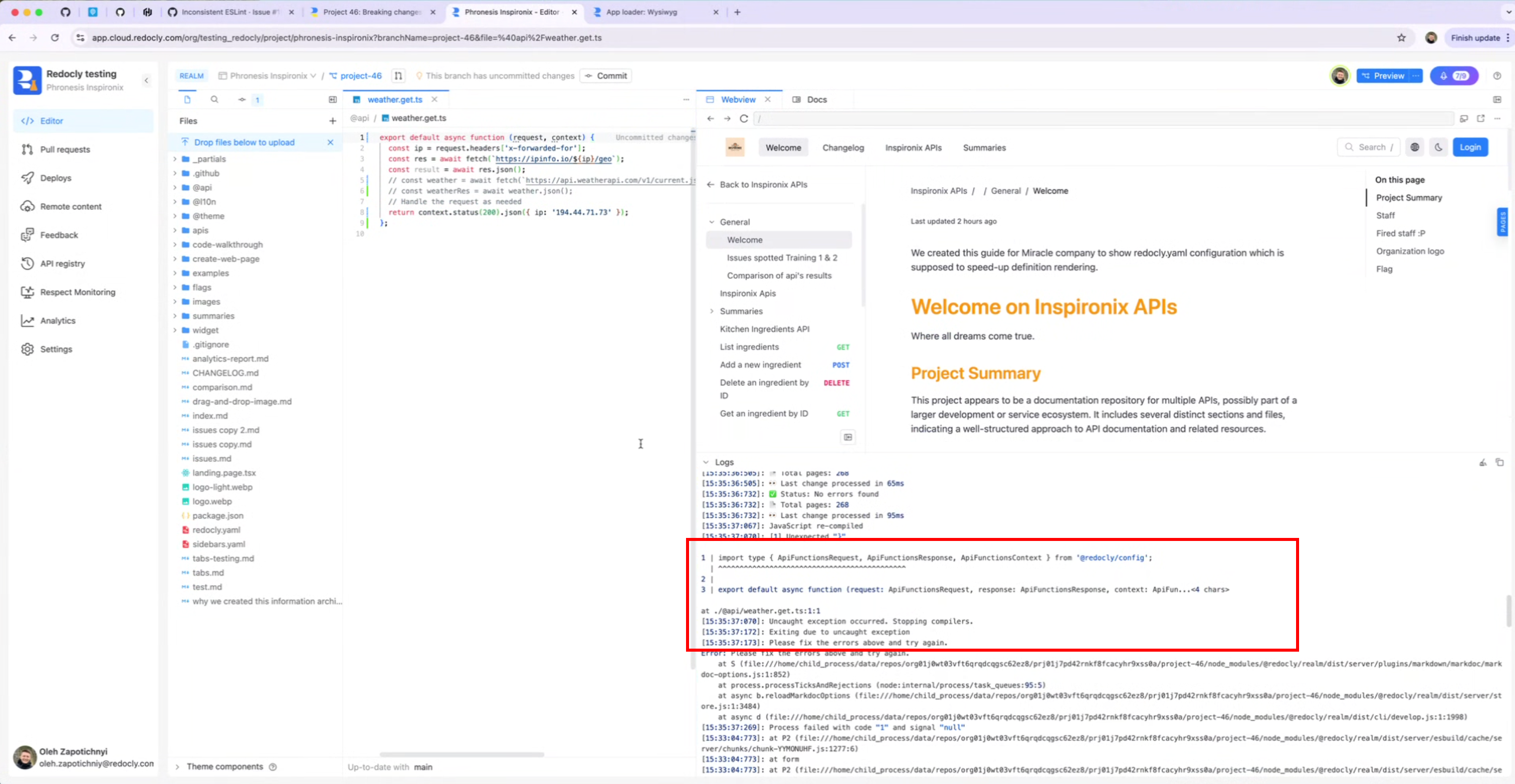
Task: Go back in the Webview
Action: [711, 118]
